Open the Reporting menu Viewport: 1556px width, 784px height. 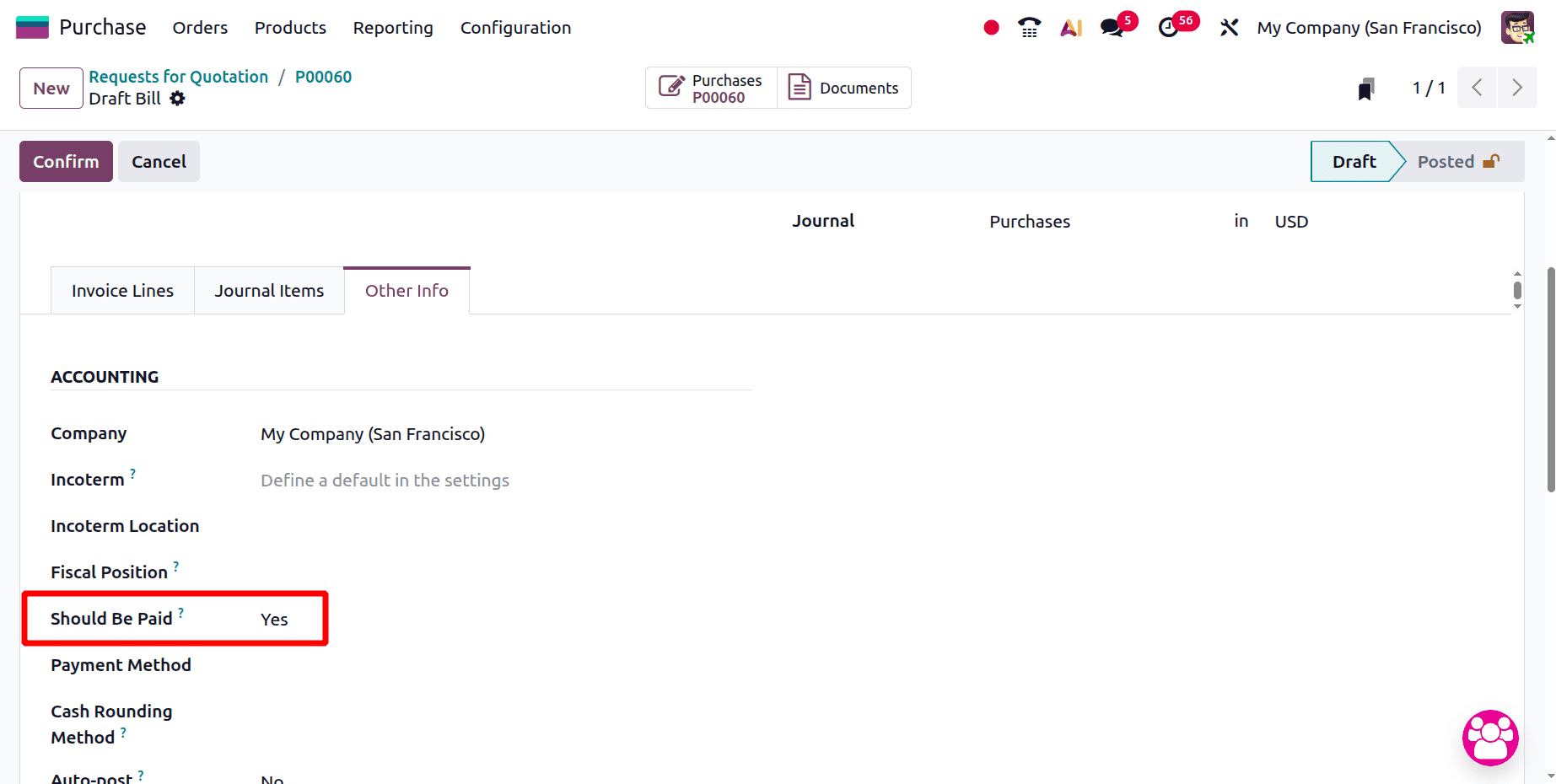(x=392, y=28)
